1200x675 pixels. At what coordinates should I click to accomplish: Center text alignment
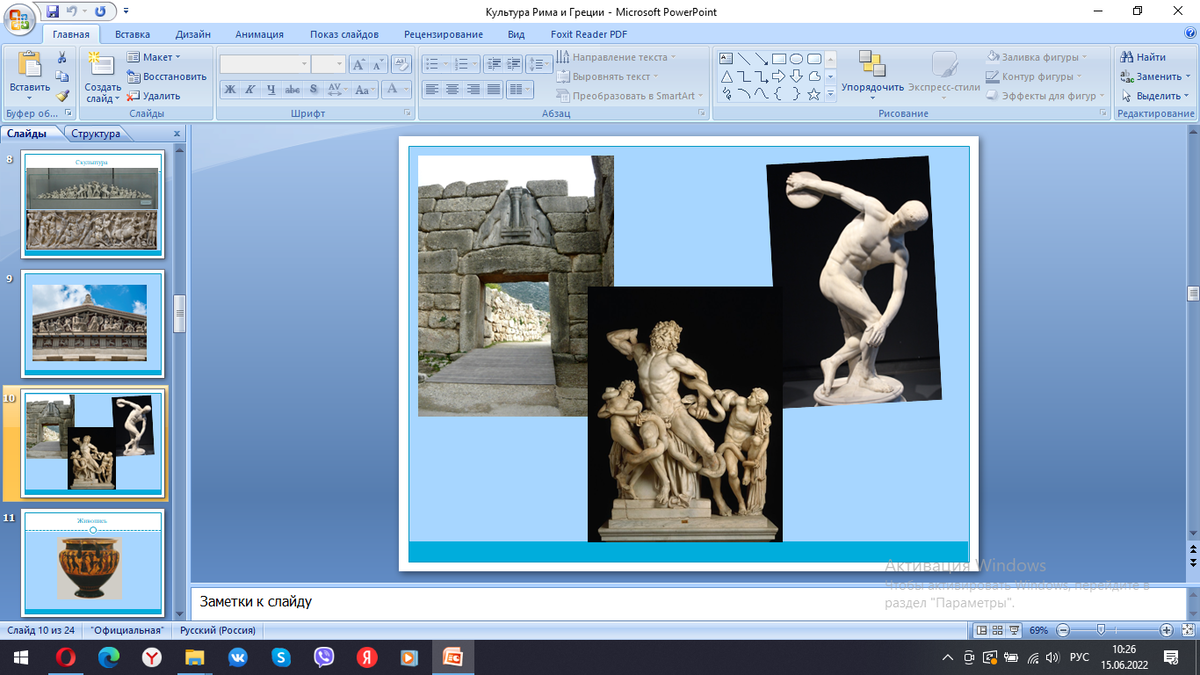(452, 89)
